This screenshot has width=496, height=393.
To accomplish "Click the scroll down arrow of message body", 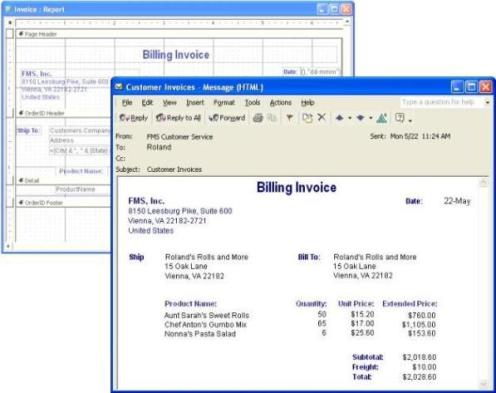I will coord(483,384).
